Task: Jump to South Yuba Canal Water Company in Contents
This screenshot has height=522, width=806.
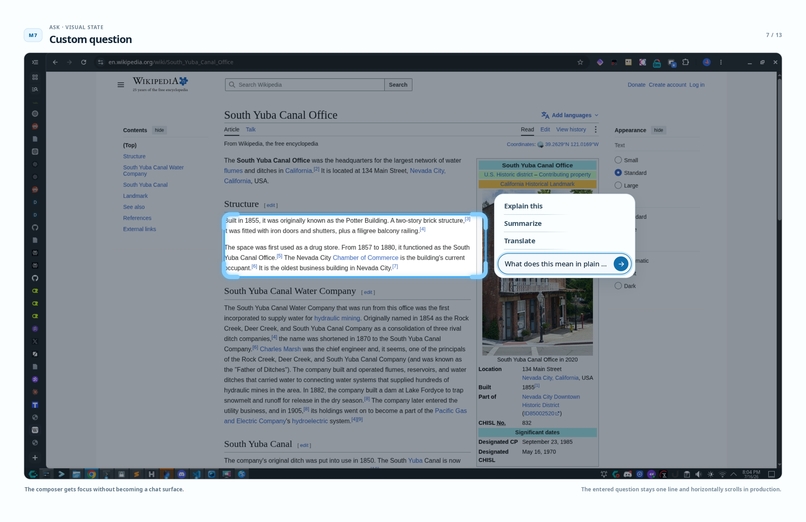Action: coord(153,171)
